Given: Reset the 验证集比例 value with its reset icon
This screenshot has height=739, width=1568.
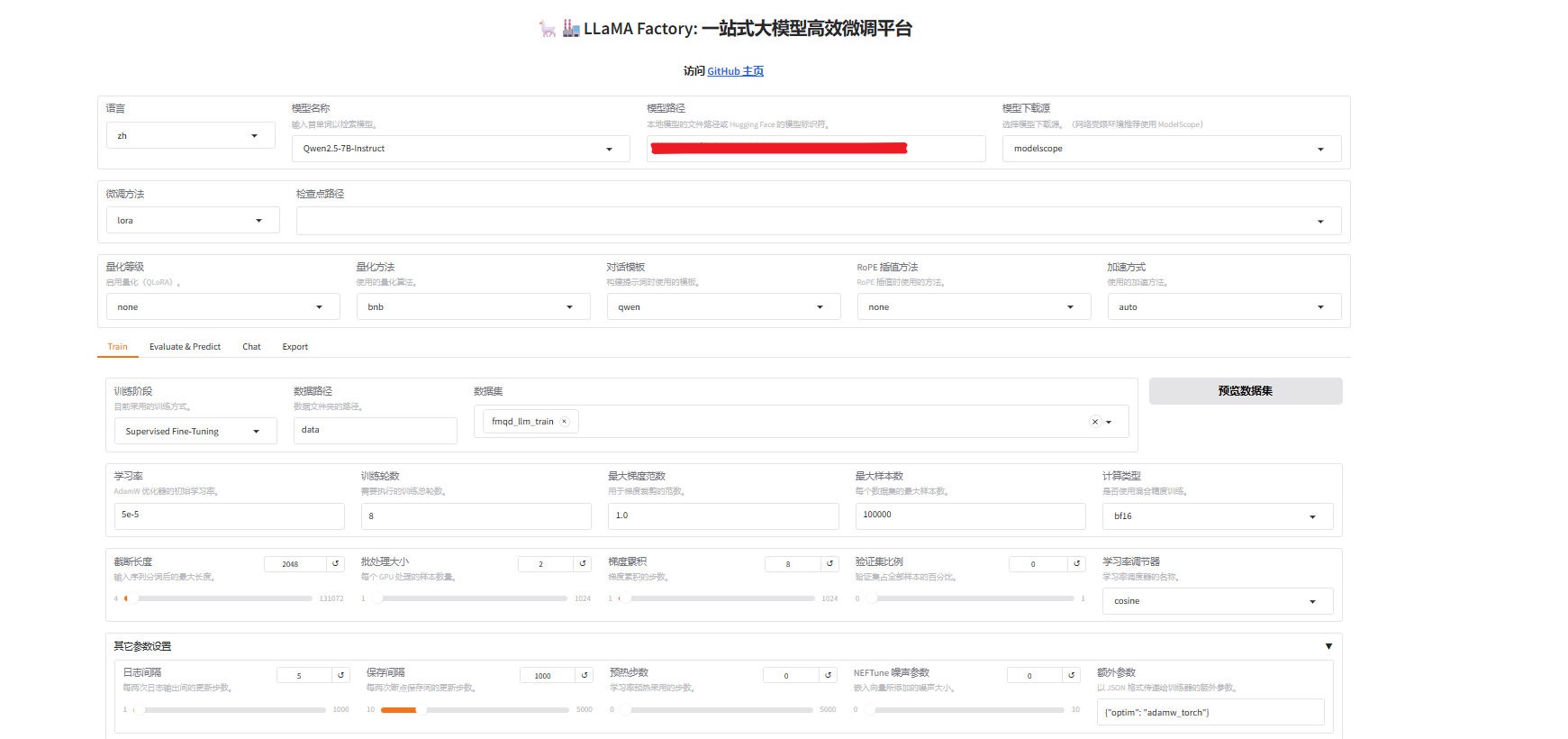Looking at the screenshot, I should click(1077, 564).
